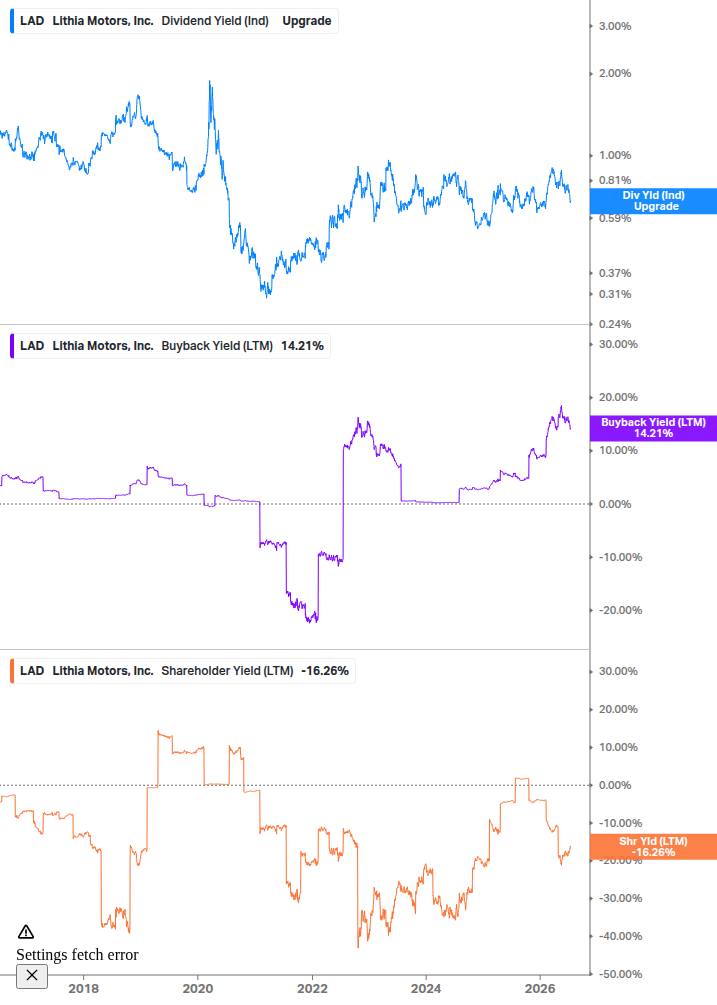Click Lithia Motors, Inc. name in Shareholder legend
The image size is (717, 1005).
103,671
